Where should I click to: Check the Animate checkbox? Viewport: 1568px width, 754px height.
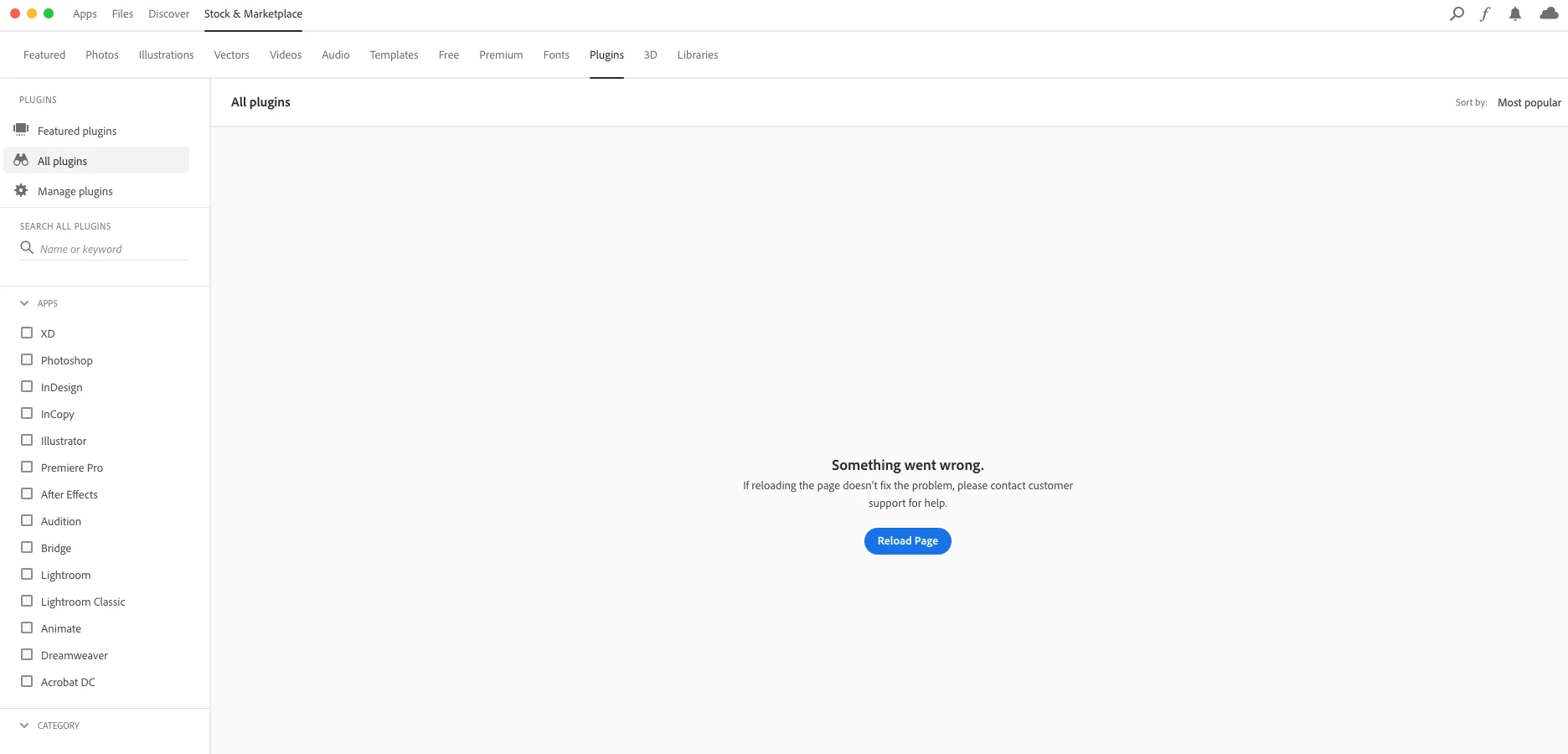click(27, 627)
